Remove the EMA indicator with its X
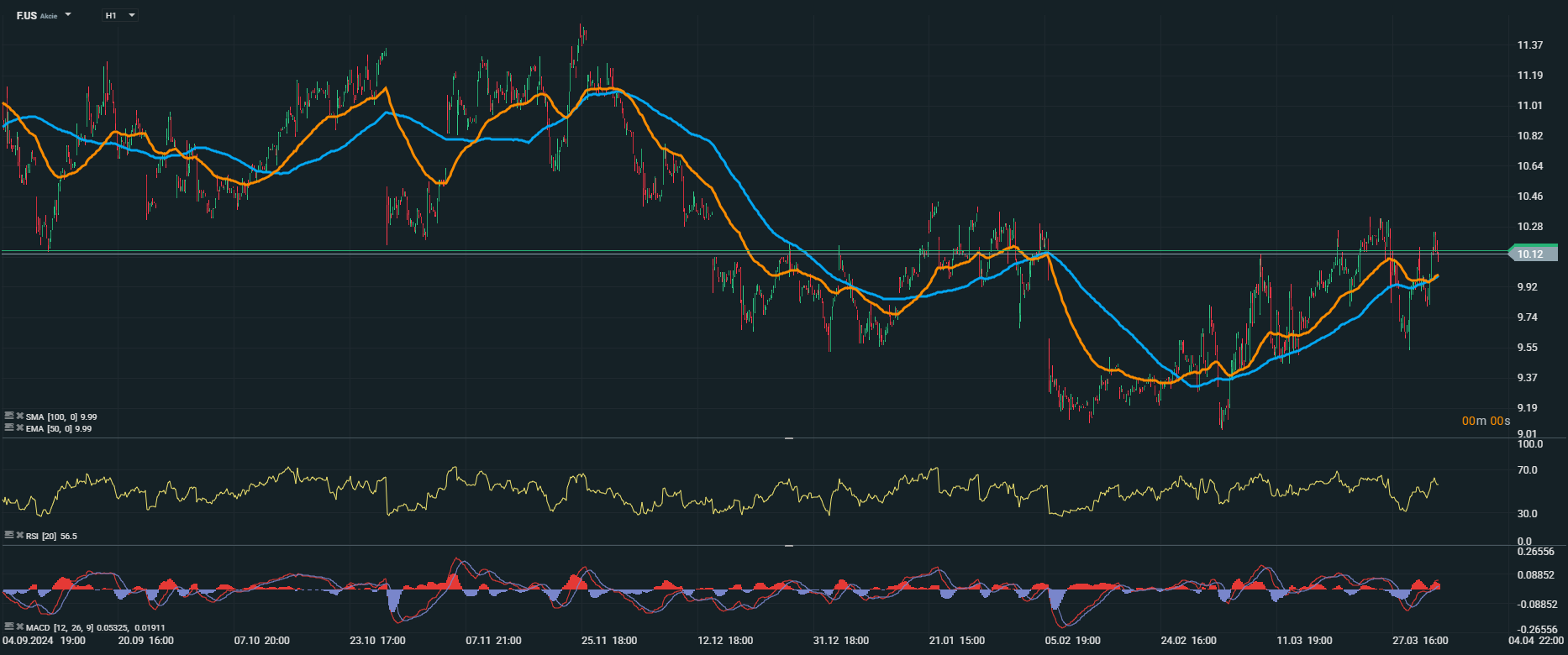This screenshot has width=1568, height=655. (x=19, y=427)
